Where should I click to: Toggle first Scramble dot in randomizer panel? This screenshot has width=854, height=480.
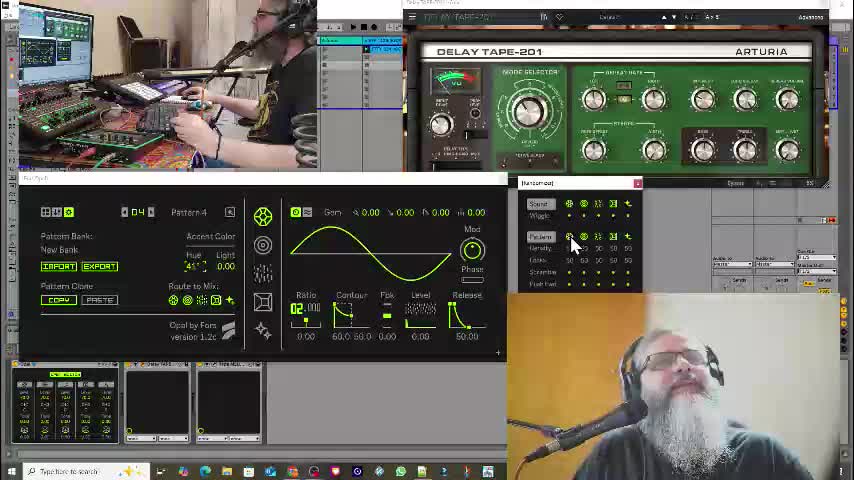[569, 272]
